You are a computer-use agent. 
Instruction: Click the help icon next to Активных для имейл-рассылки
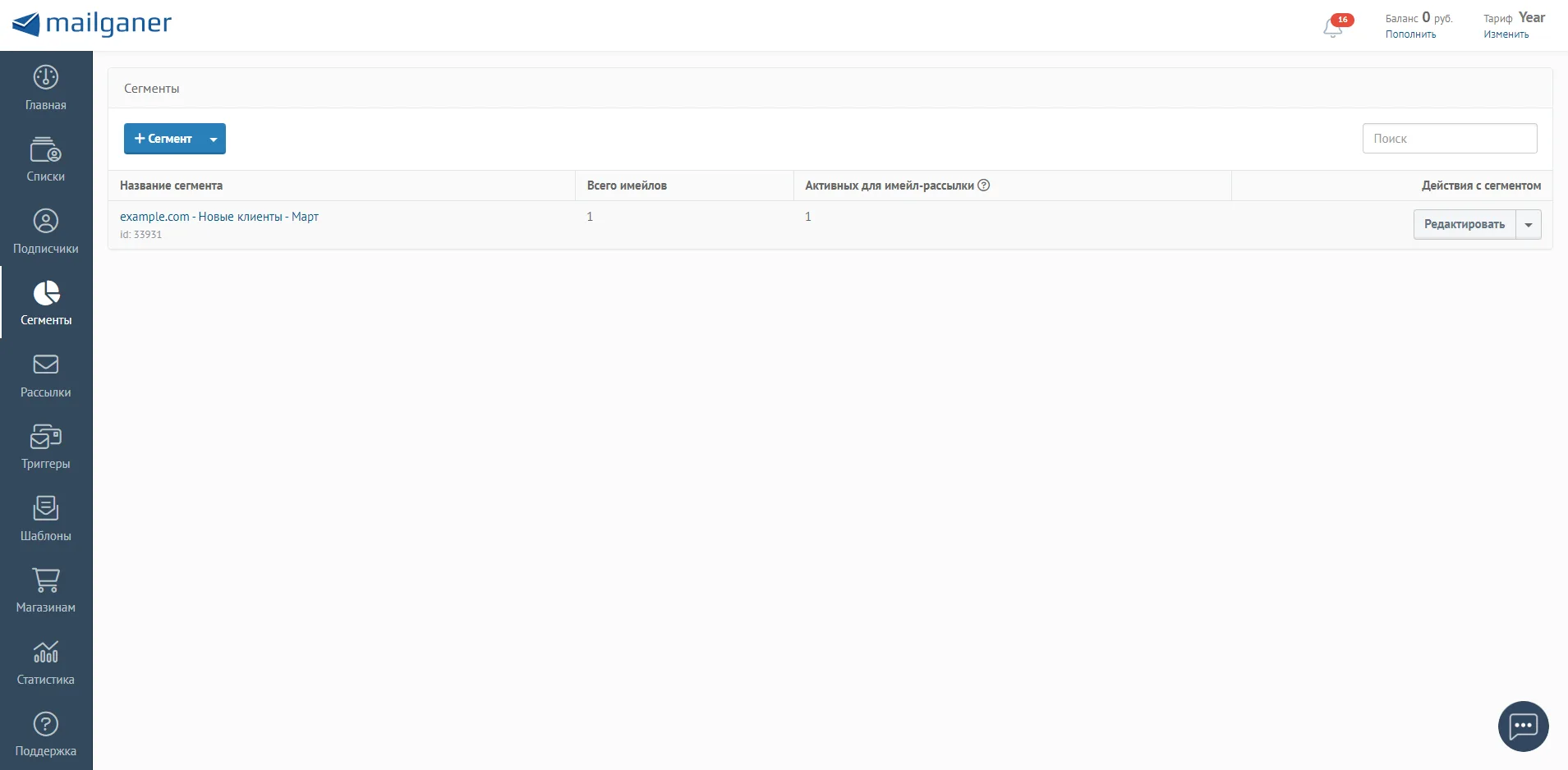coord(984,186)
